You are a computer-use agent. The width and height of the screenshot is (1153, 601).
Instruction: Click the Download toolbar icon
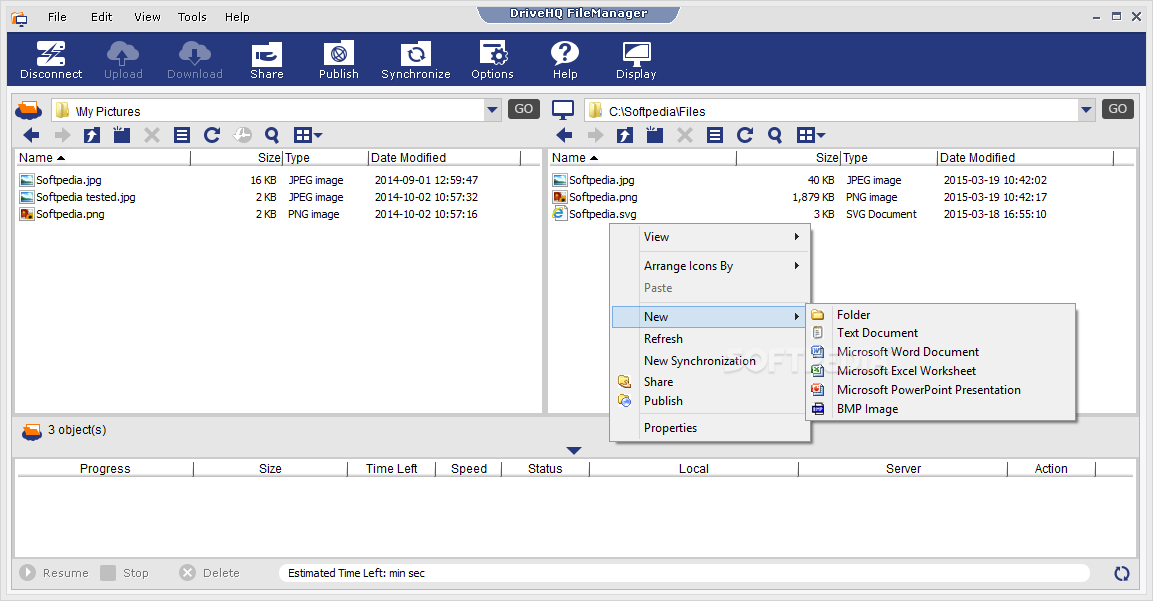coord(194,60)
